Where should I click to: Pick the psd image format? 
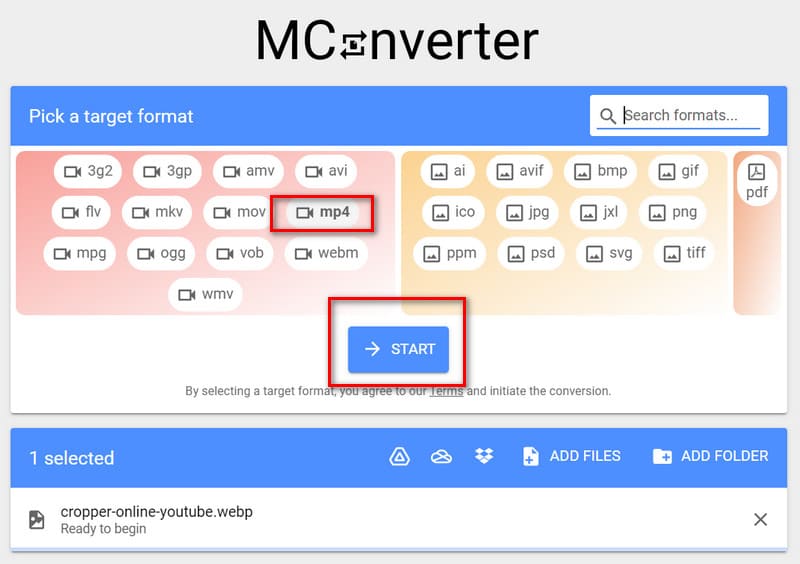click(531, 254)
